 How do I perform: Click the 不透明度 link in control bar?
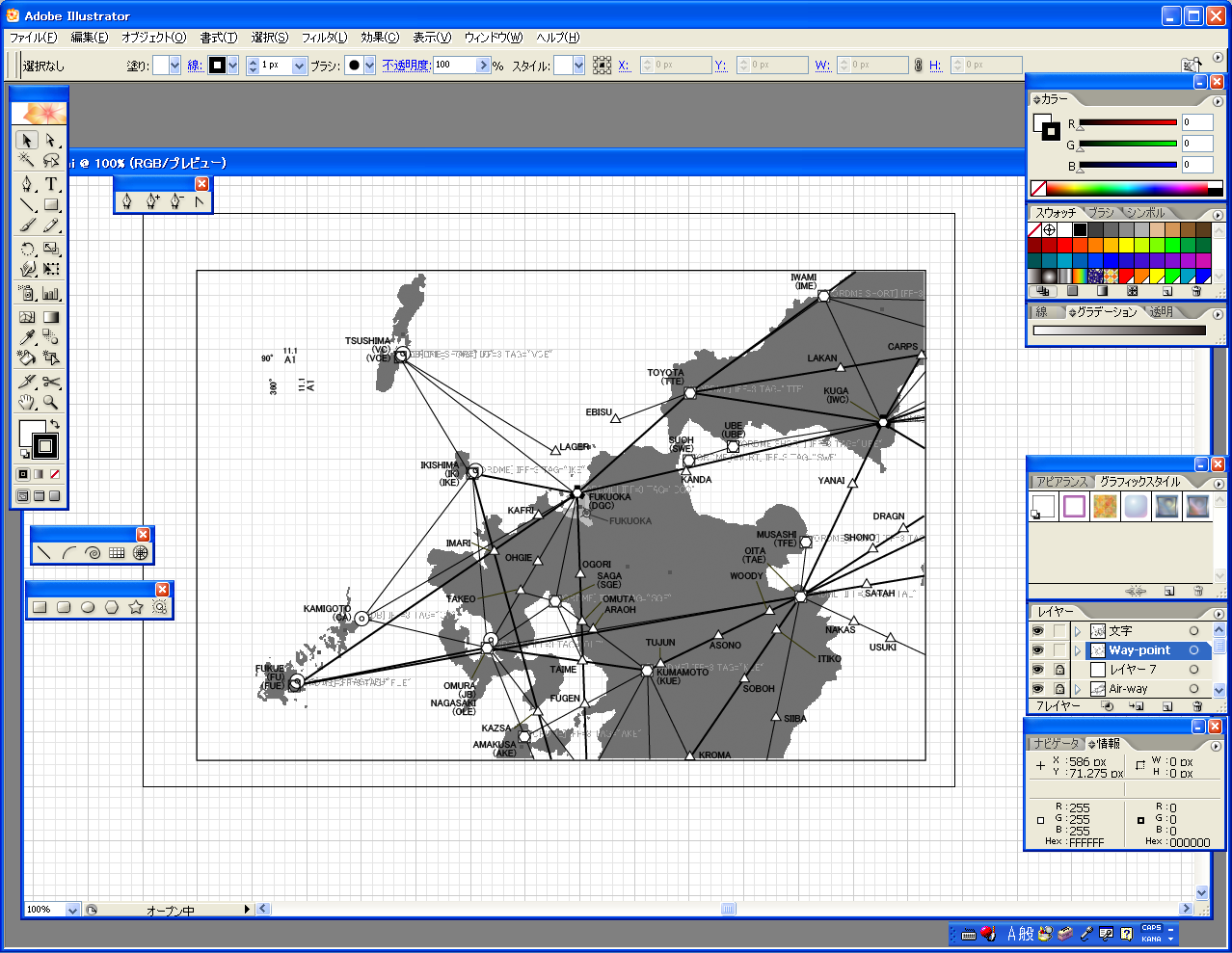(406, 66)
